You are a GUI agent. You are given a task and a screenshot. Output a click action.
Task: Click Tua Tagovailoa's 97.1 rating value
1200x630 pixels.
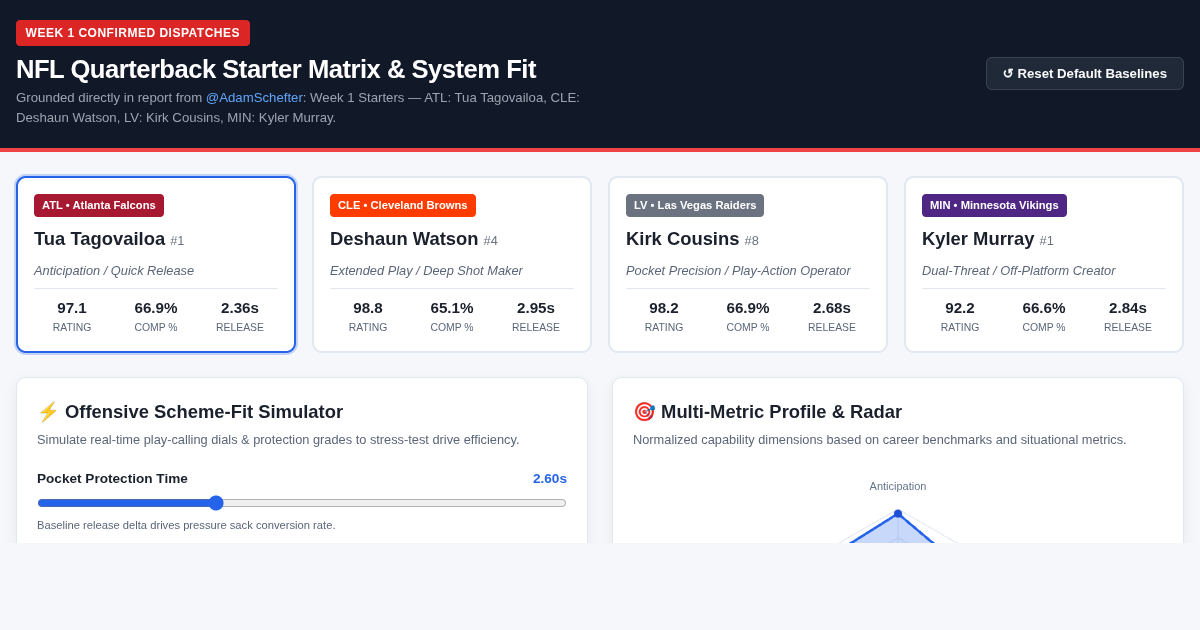coord(72,307)
